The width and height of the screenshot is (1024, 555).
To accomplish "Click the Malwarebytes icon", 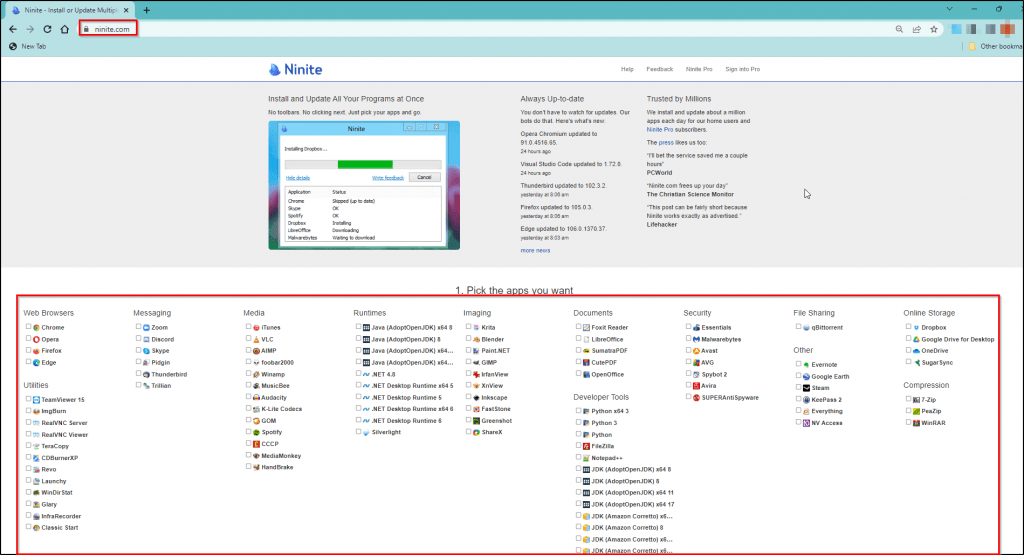I will tap(696, 340).
